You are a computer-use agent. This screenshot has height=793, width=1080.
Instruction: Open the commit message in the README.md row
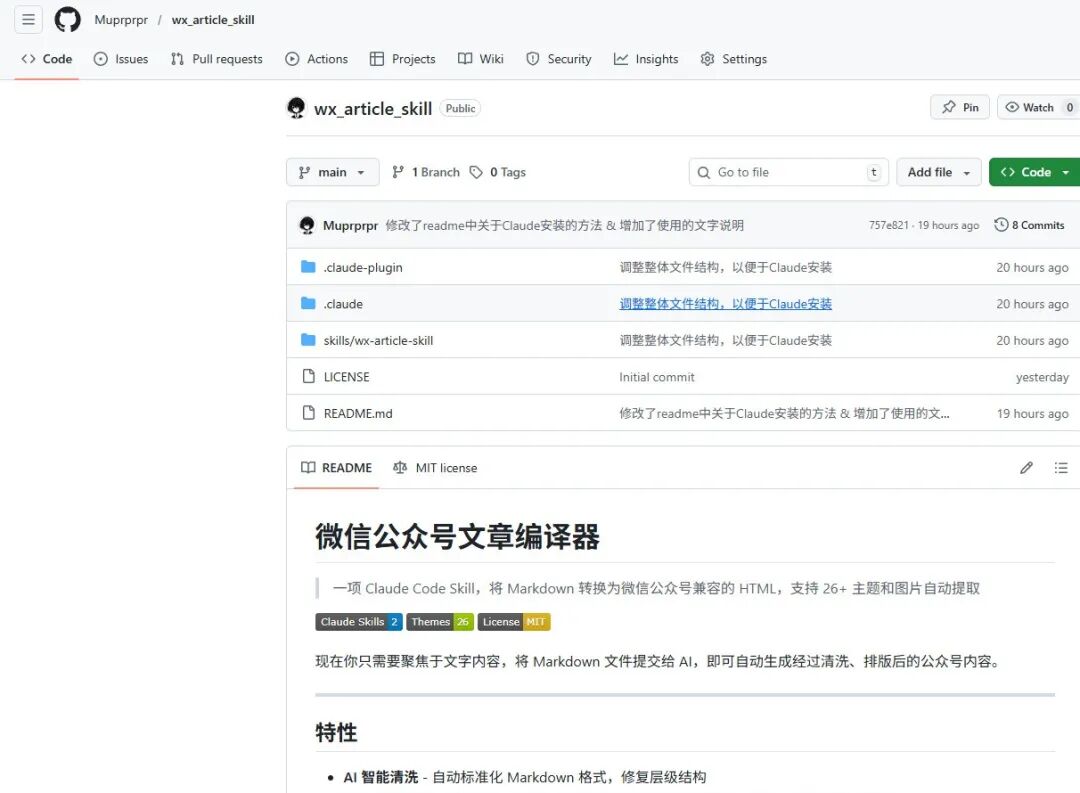[784, 413]
